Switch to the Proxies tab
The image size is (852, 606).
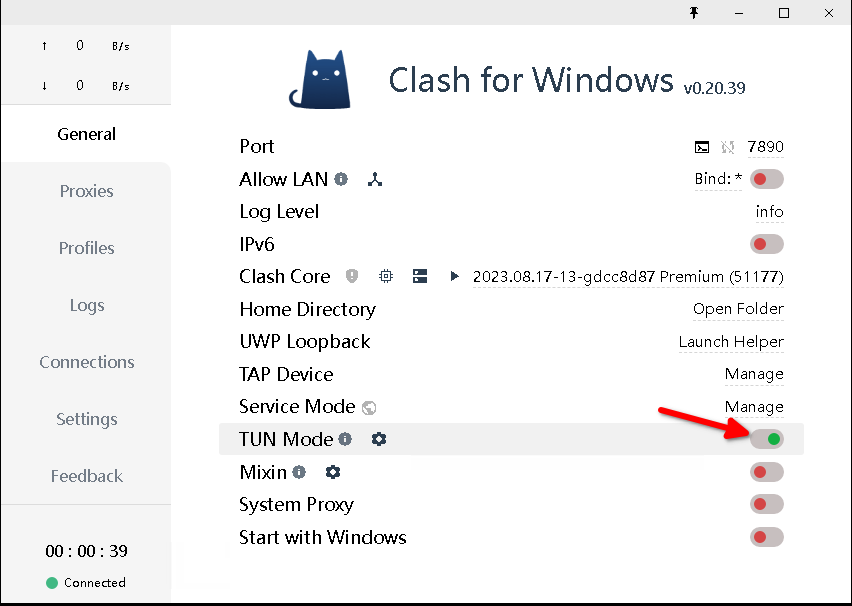[86, 191]
